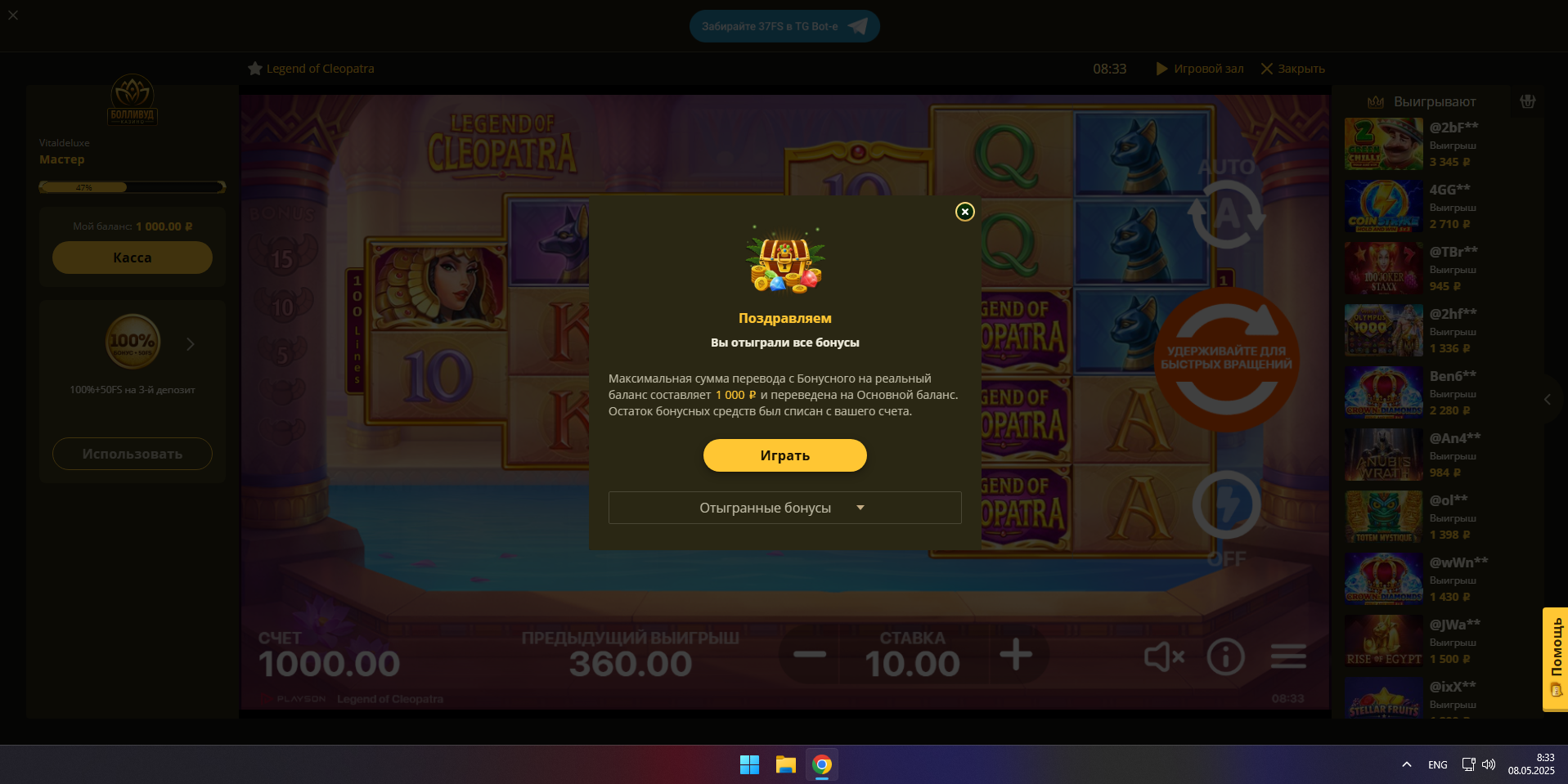Image resolution: width=1568 pixels, height=784 pixels.
Task: Click the yellow Играть button
Action: (784, 455)
